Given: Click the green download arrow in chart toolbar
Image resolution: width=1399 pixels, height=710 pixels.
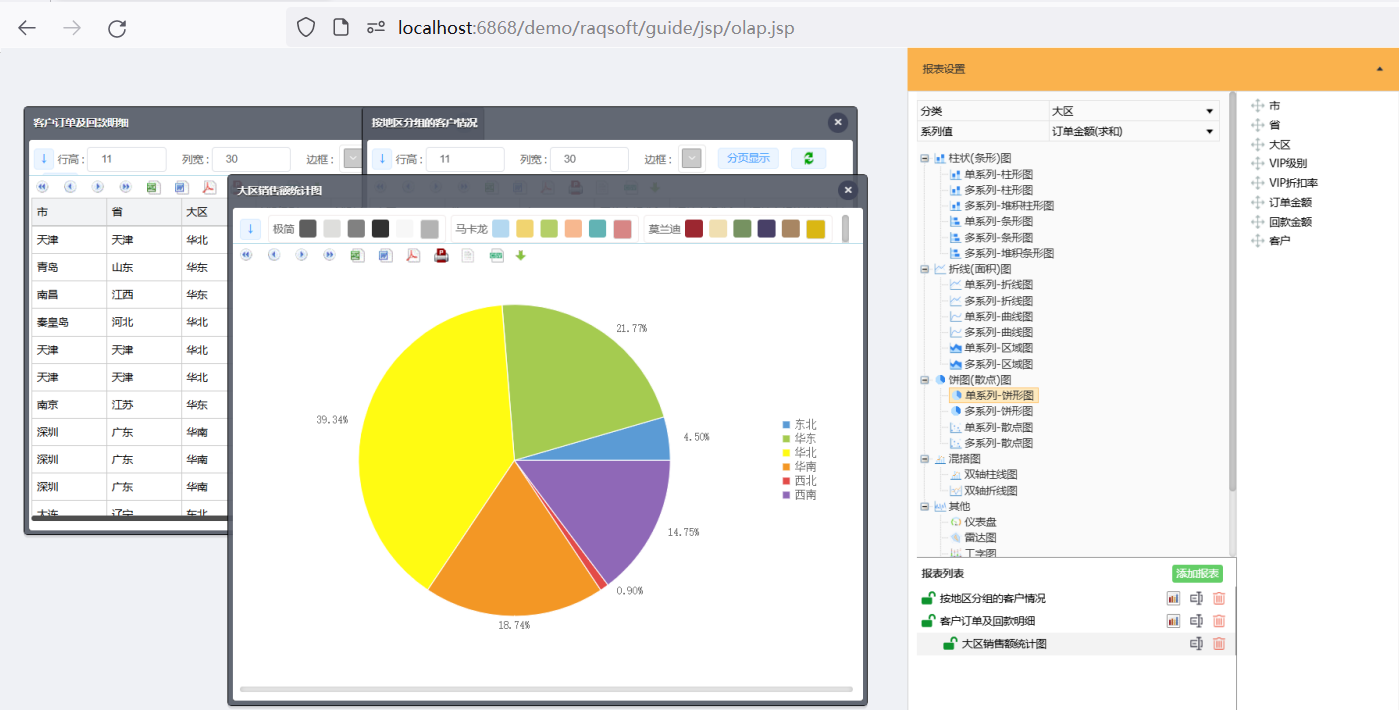Looking at the screenshot, I should [520, 255].
